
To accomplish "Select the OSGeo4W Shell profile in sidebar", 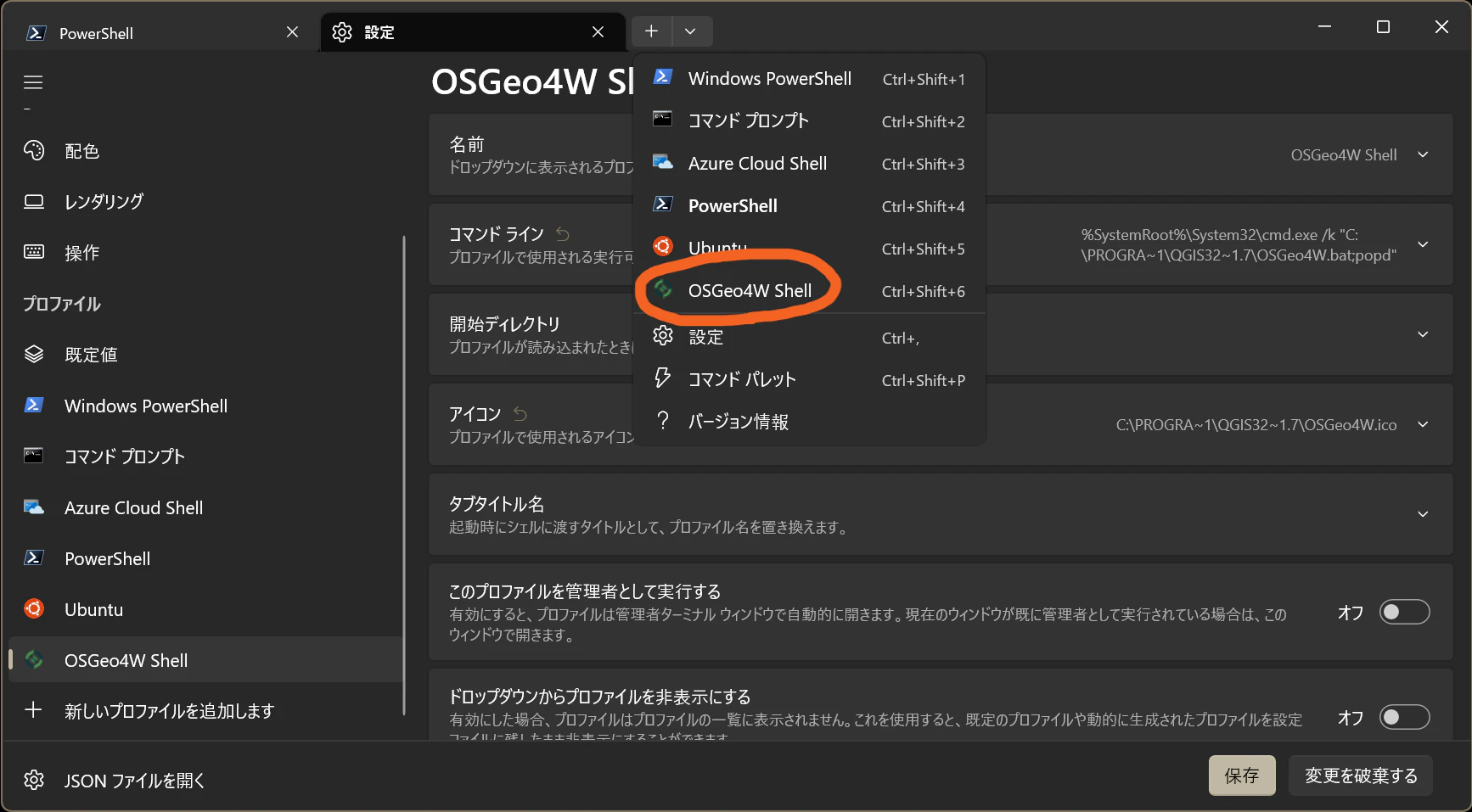I will (x=126, y=660).
